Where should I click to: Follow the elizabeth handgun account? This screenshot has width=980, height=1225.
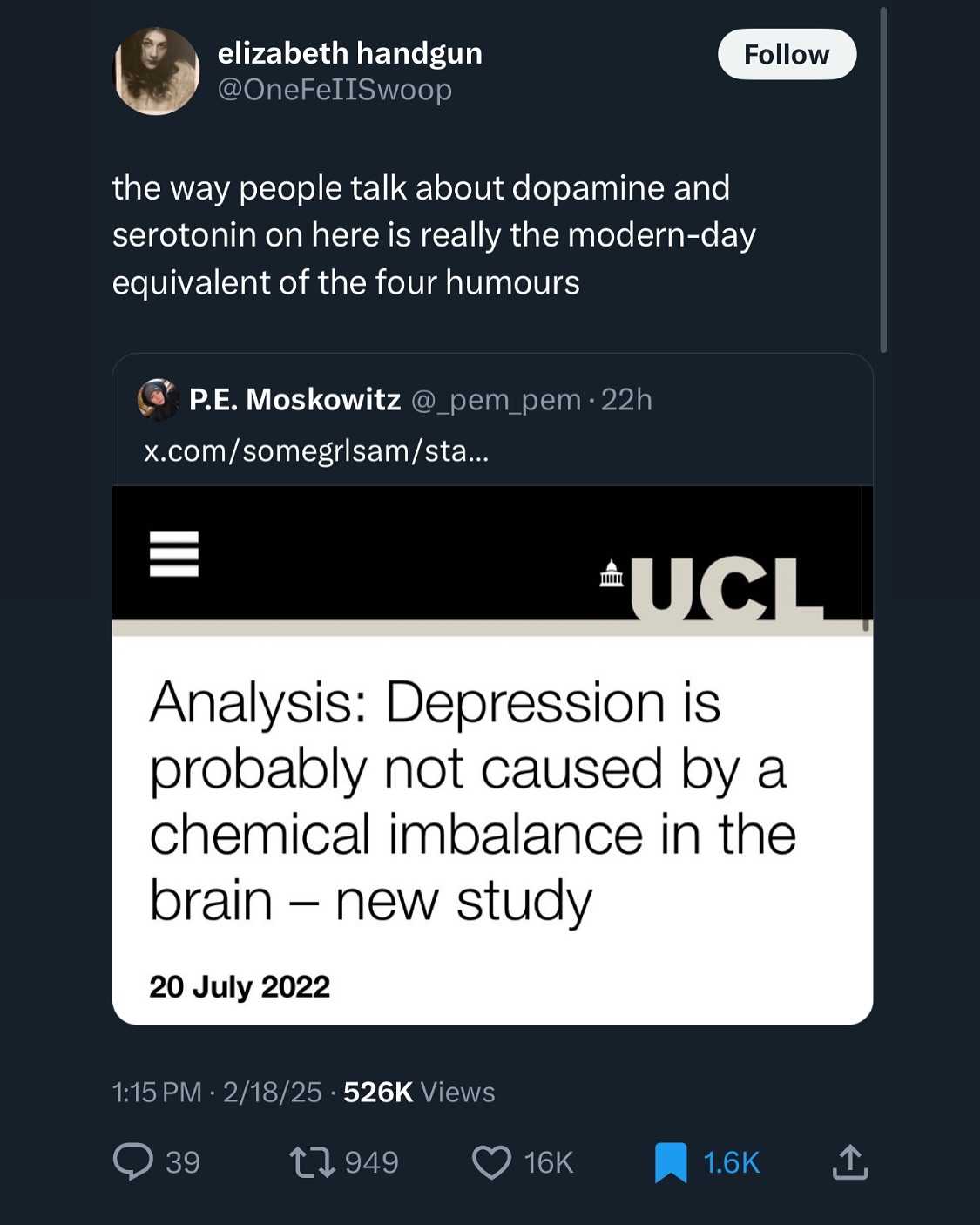[787, 54]
